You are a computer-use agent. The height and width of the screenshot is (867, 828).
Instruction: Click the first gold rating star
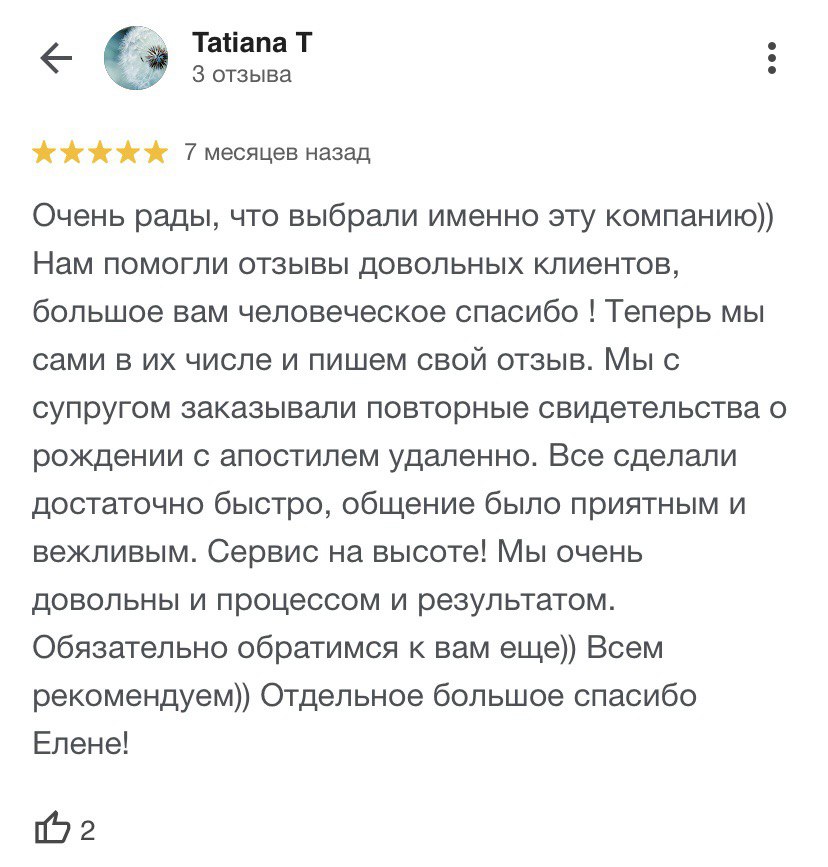(44, 152)
